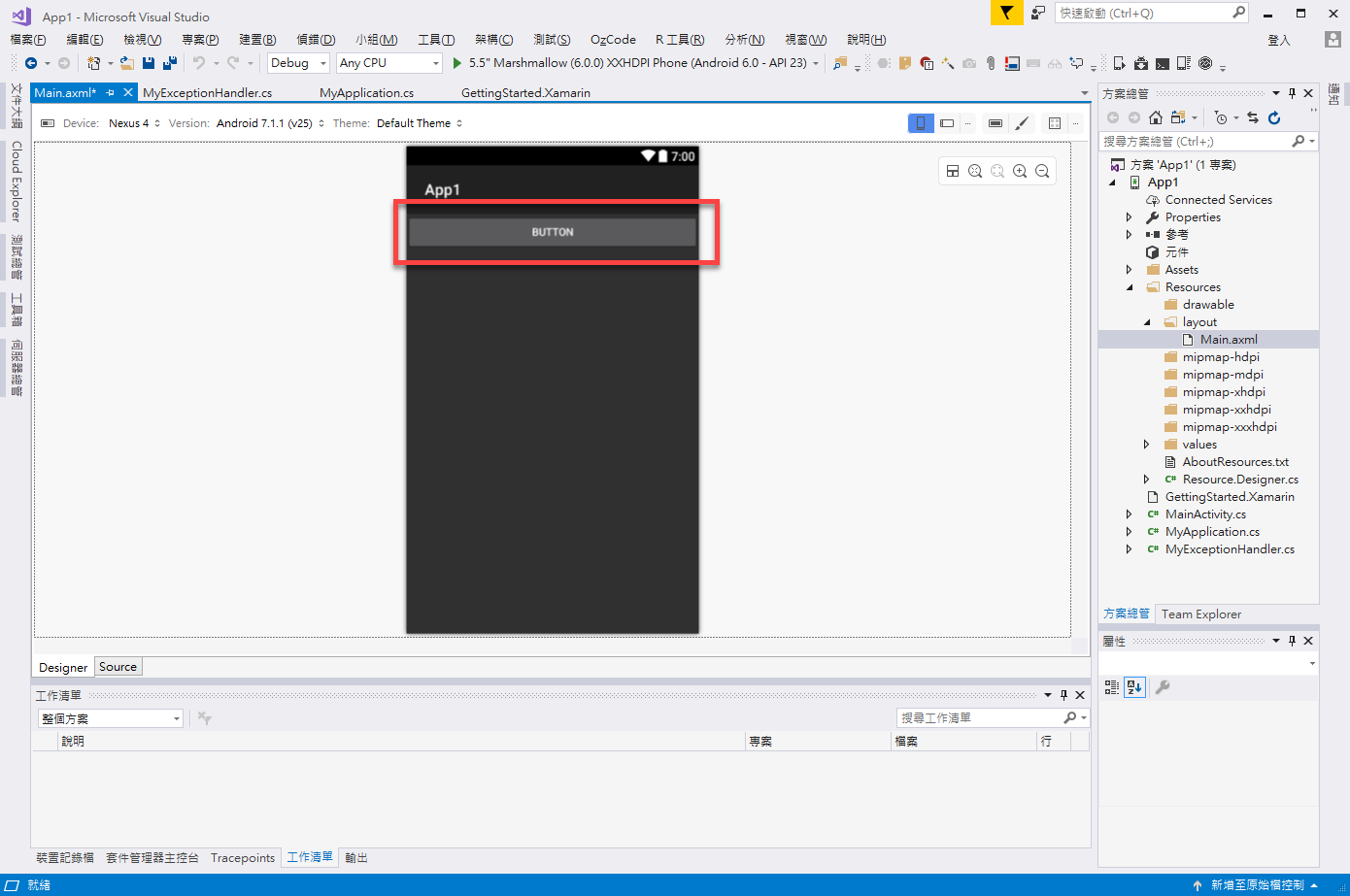The width and height of the screenshot is (1350, 896).
Task: Open the Team Explorer tab
Action: click(1201, 614)
